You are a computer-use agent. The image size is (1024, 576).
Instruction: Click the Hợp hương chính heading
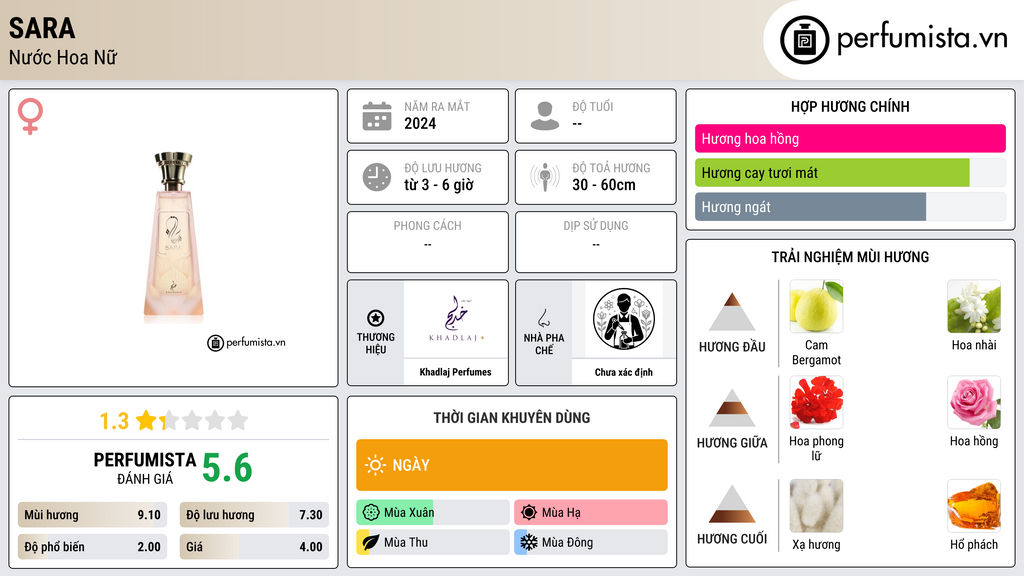click(x=850, y=106)
